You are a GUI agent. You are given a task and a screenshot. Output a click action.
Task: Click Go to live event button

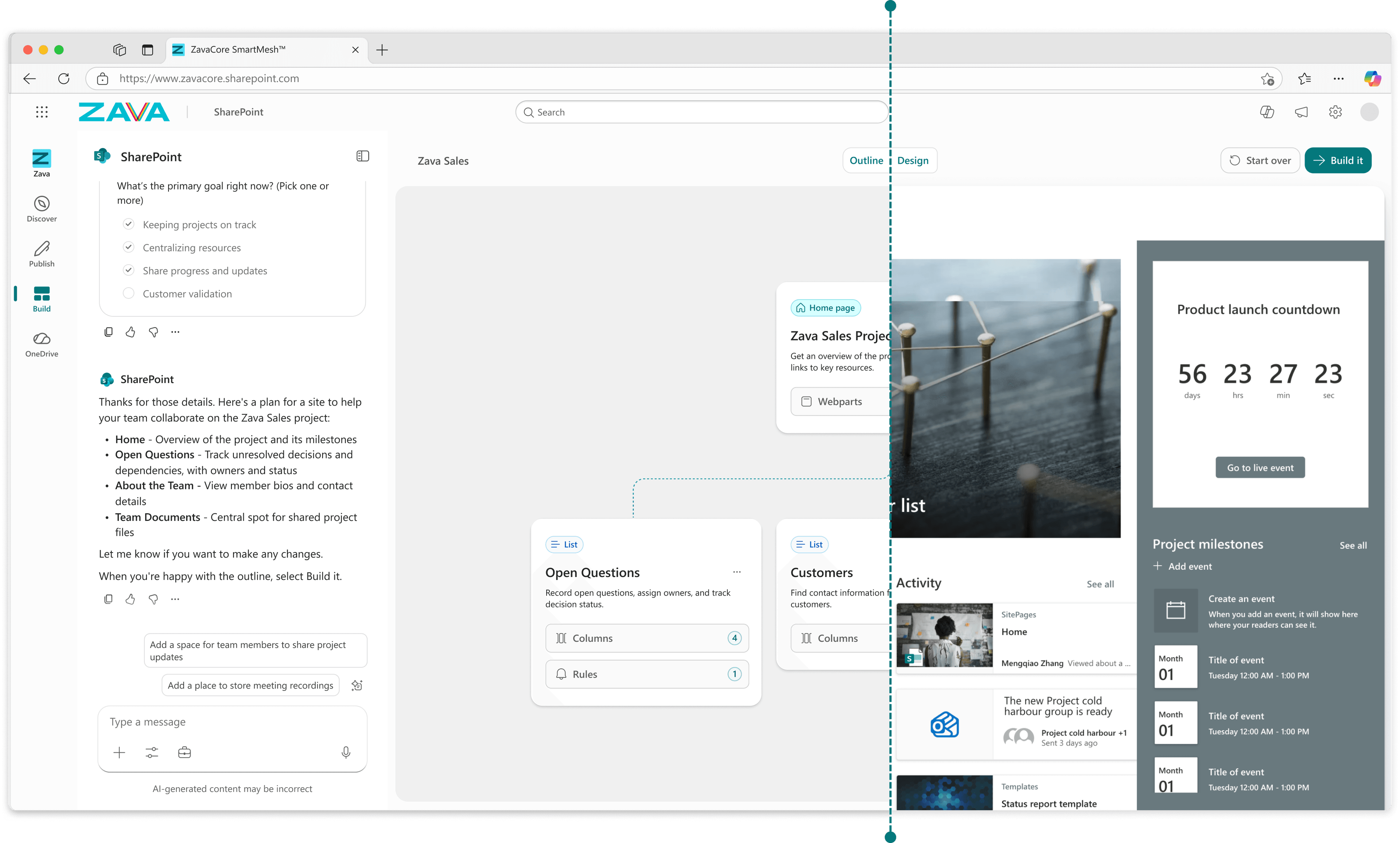1260,468
